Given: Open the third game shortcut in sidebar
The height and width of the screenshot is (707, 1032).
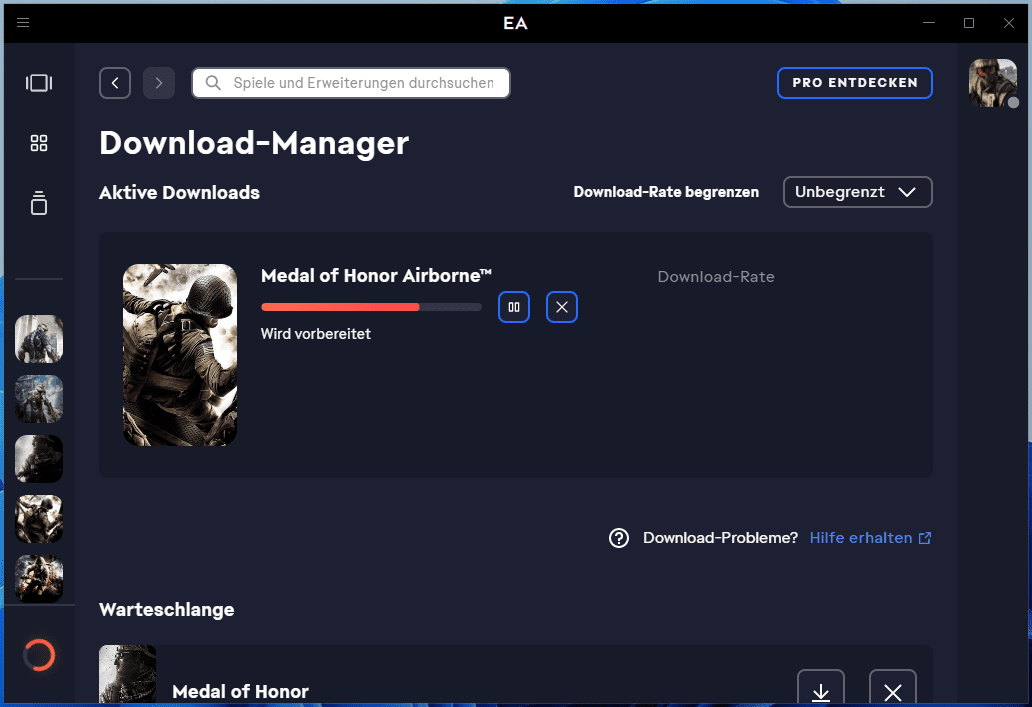Looking at the screenshot, I should coord(39,459).
